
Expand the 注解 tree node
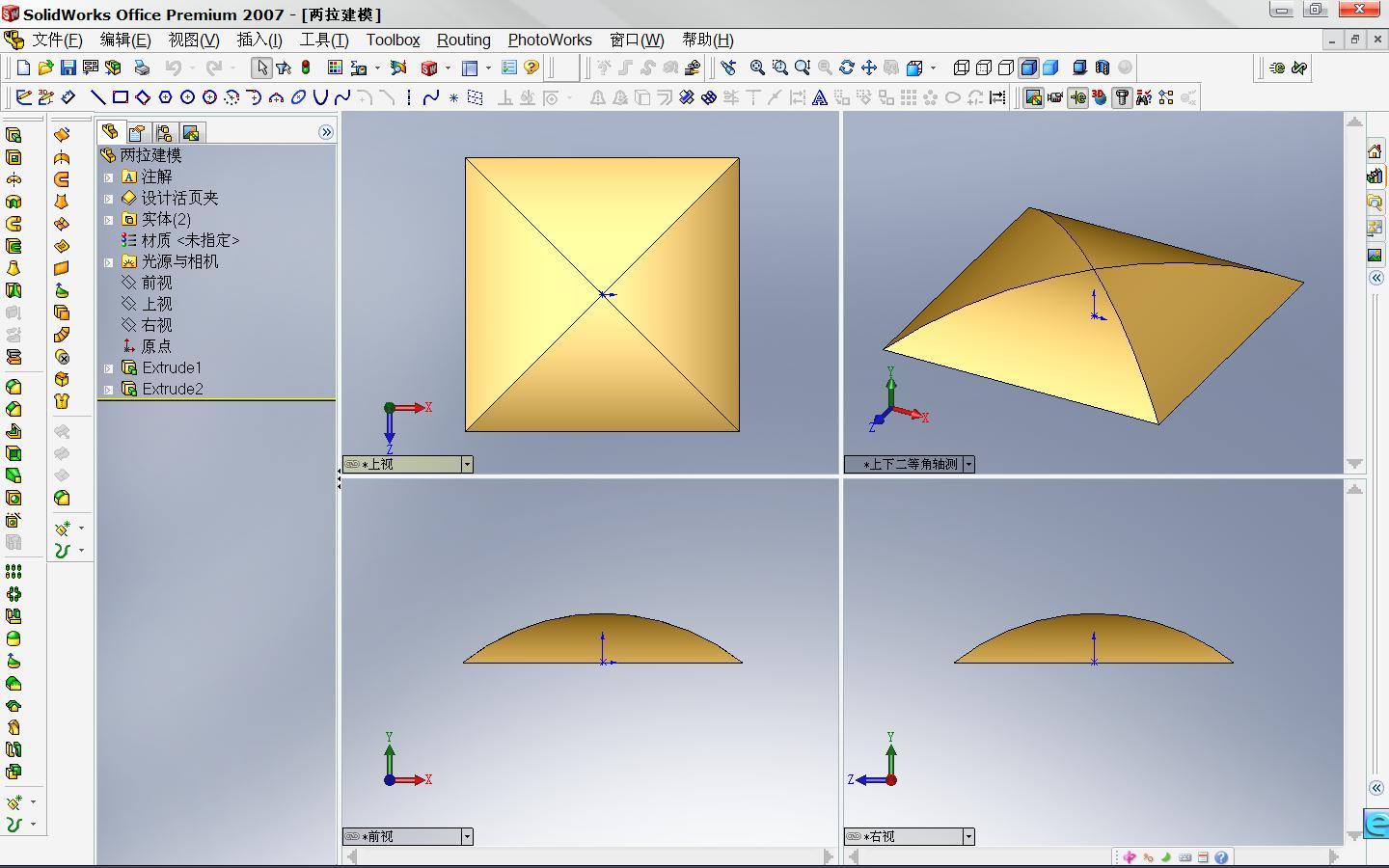109,177
